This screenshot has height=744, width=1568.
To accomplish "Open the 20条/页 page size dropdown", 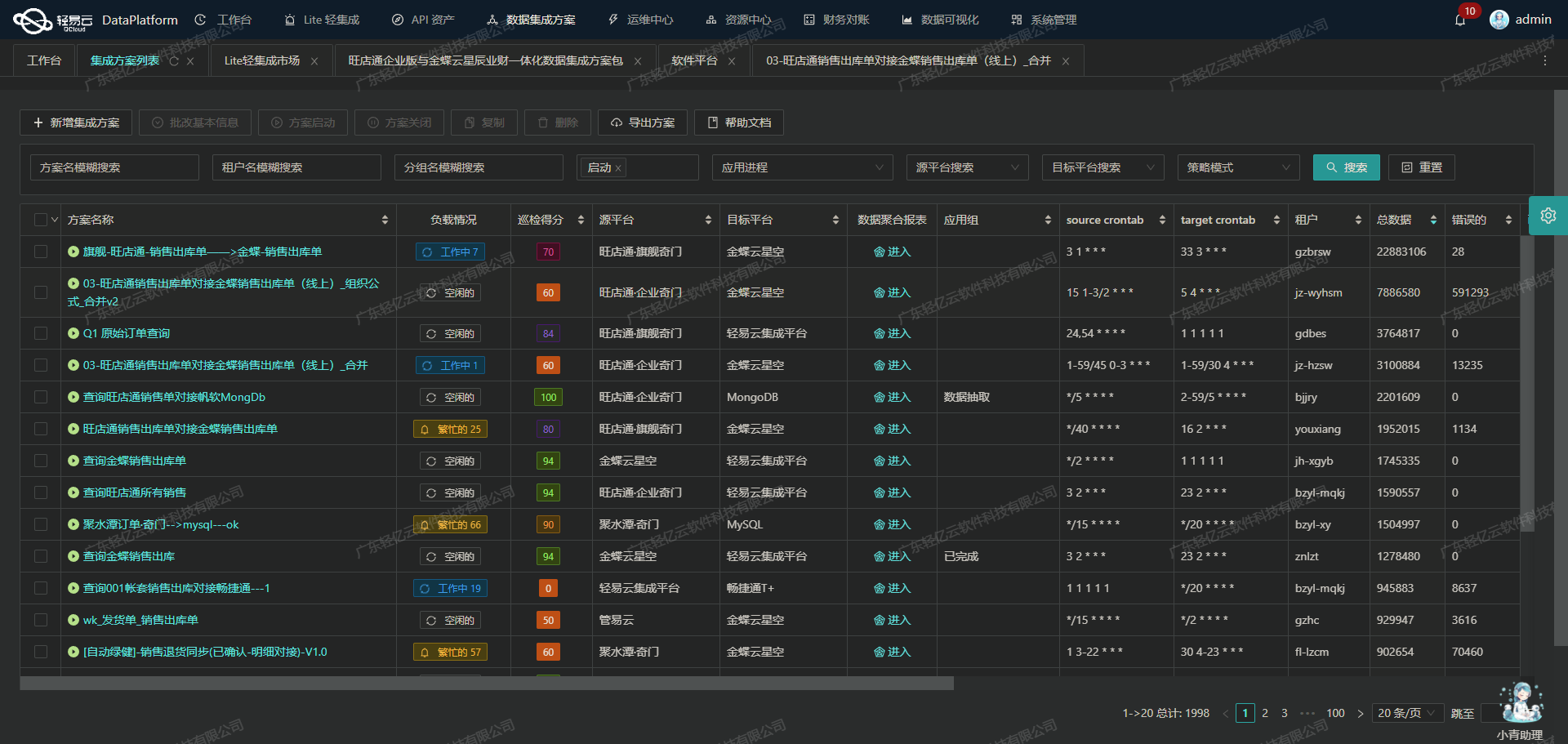I will [1406, 713].
